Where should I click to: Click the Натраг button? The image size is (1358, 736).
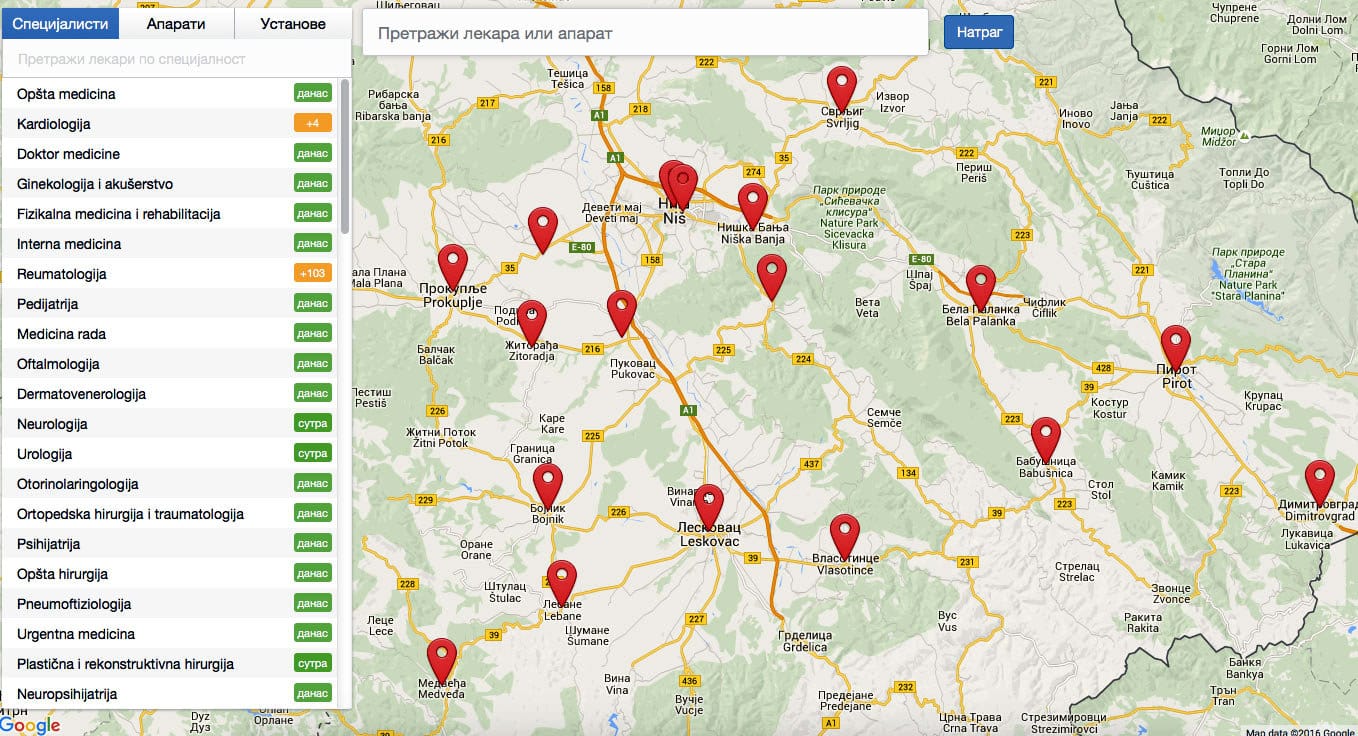[x=978, y=32]
